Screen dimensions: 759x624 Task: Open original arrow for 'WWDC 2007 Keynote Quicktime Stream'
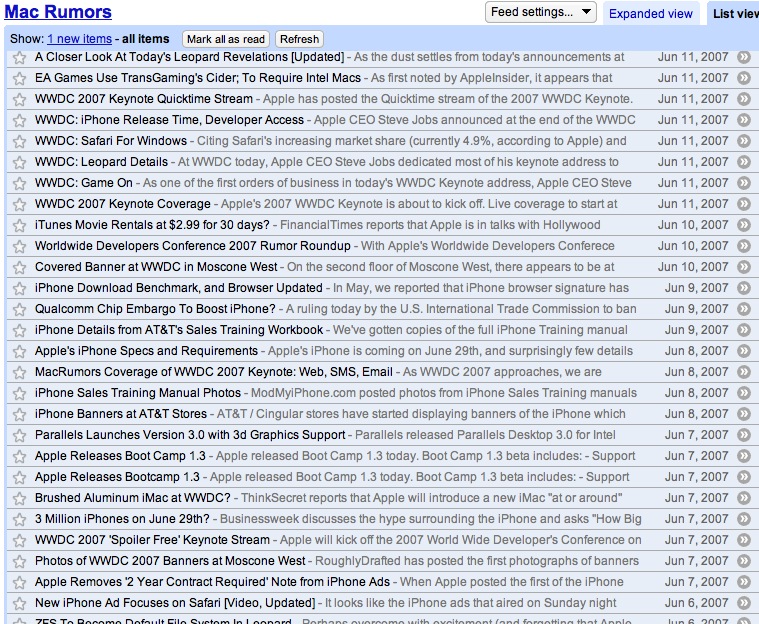click(744, 99)
